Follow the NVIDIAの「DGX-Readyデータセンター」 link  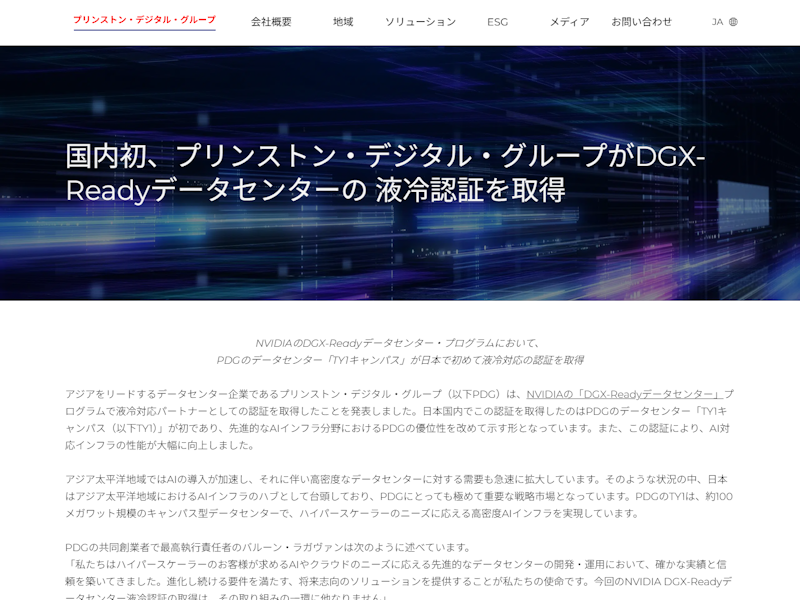point(625,394)
